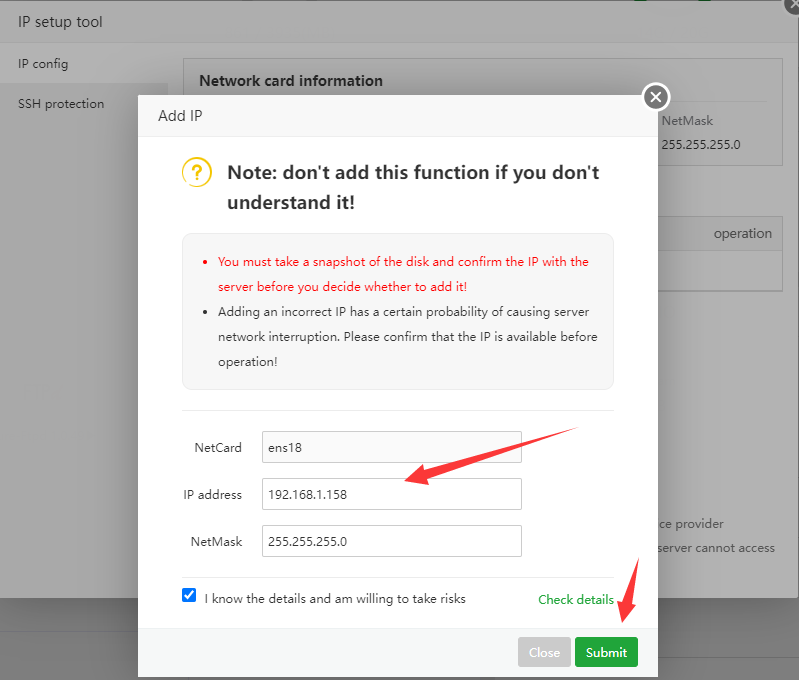This screenshot has width=799, height=680.
Task: Close the IP setup tool window
Action: 792,5
